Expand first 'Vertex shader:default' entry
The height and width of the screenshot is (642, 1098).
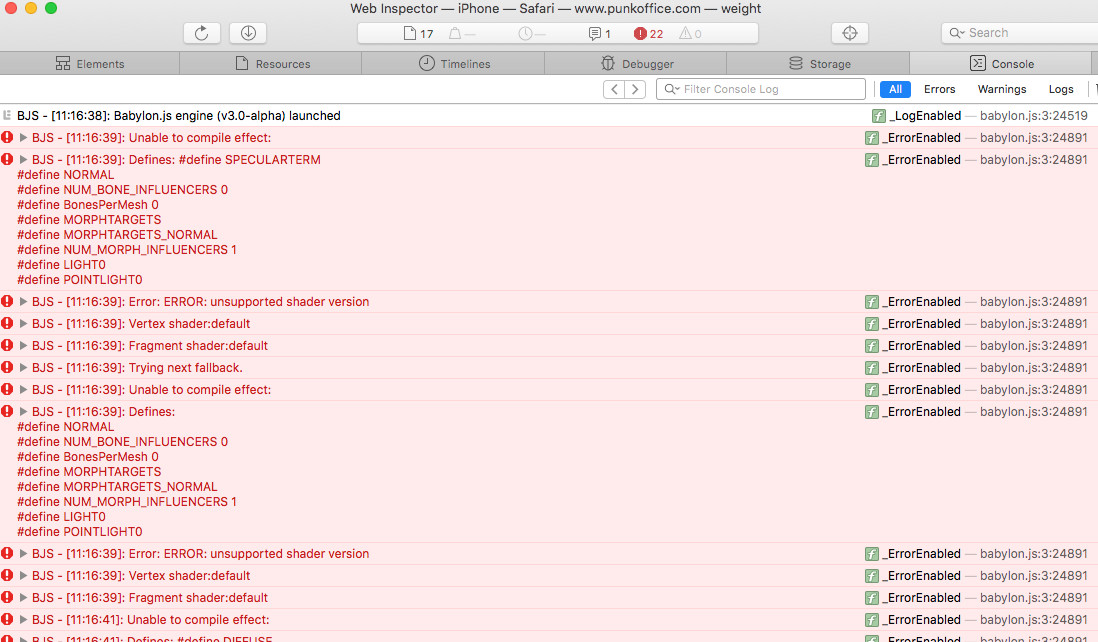point(23,323)
